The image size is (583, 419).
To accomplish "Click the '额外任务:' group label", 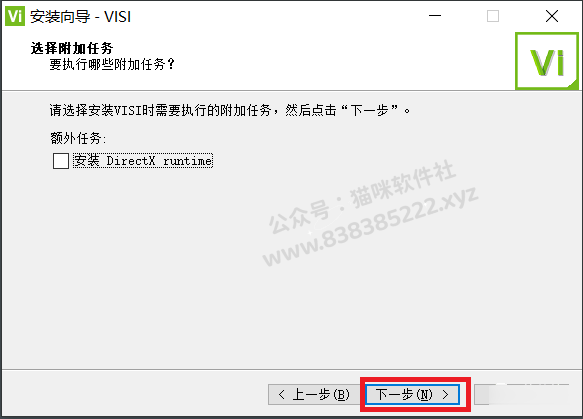I will pos(78,138).
